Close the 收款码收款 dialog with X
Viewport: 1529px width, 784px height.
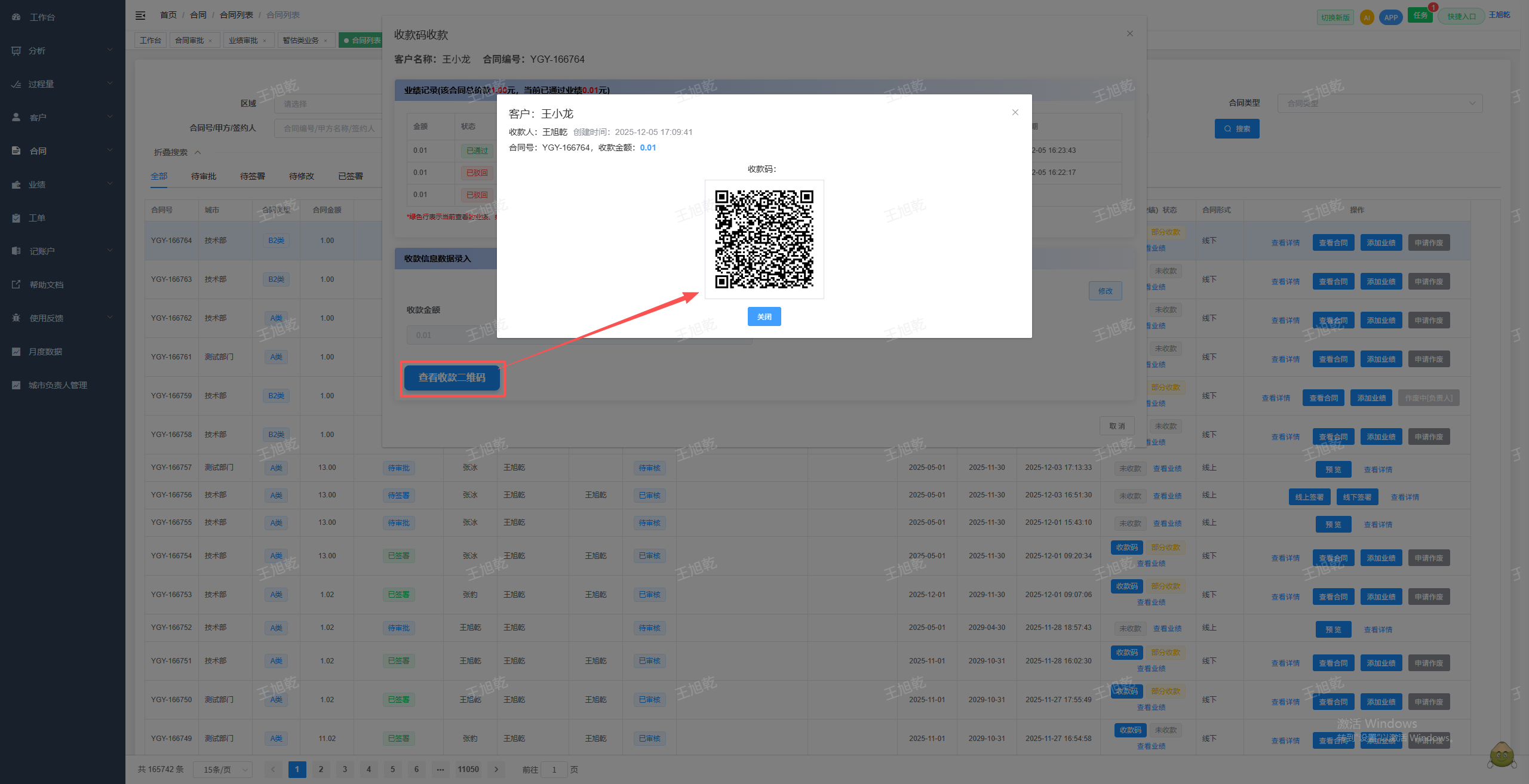1129,33
